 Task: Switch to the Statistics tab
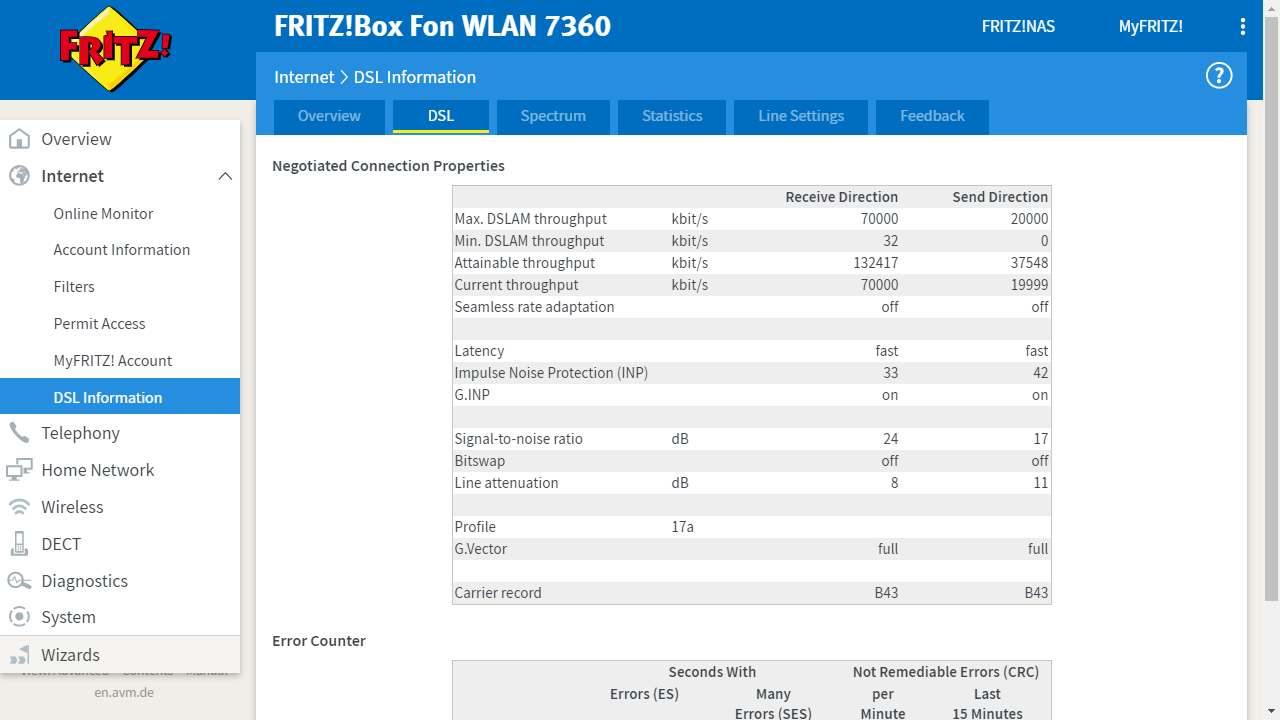coord(672,116)
